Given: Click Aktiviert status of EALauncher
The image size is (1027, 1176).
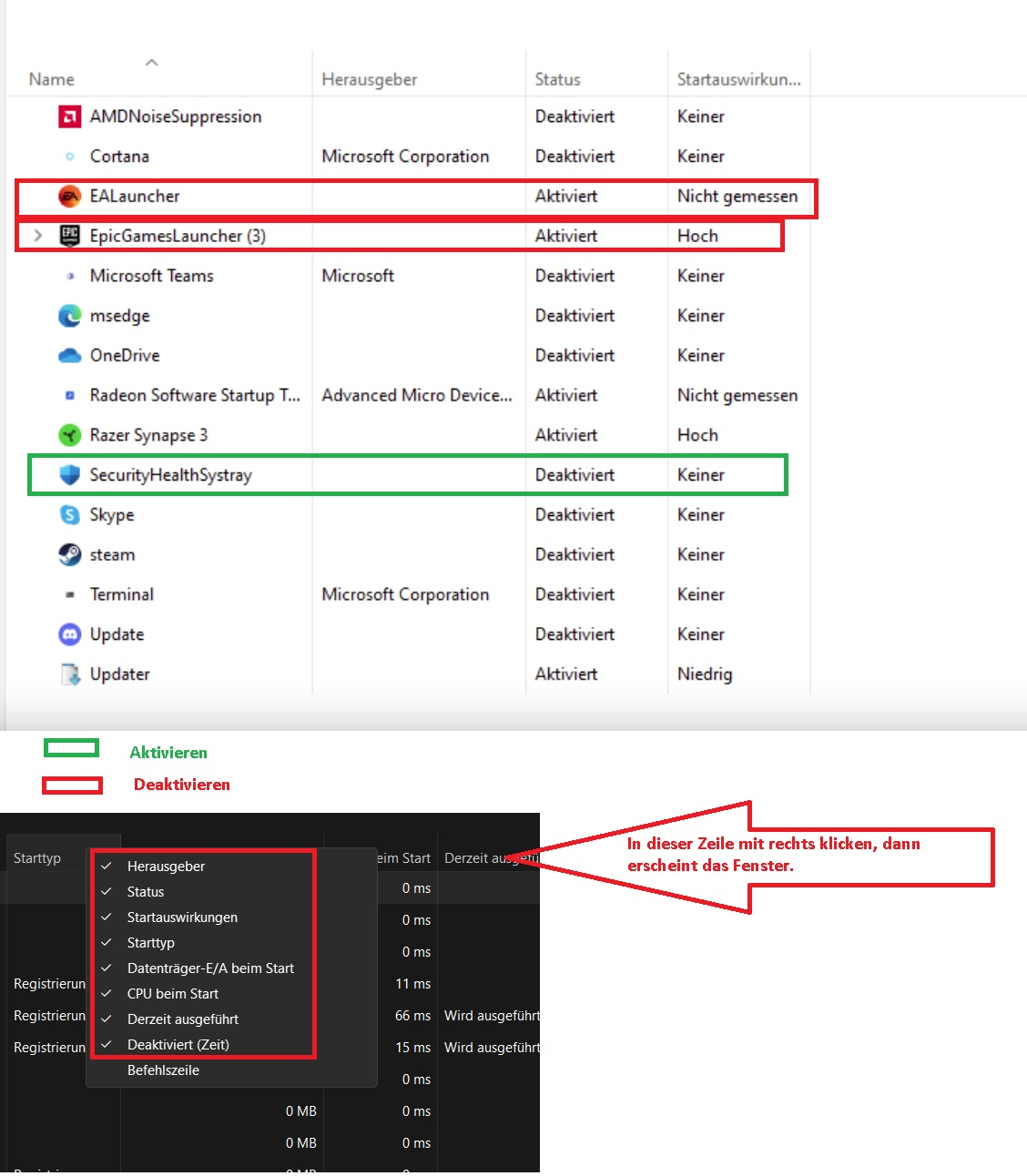Looking at the screenshot, I should click(566, 196).
